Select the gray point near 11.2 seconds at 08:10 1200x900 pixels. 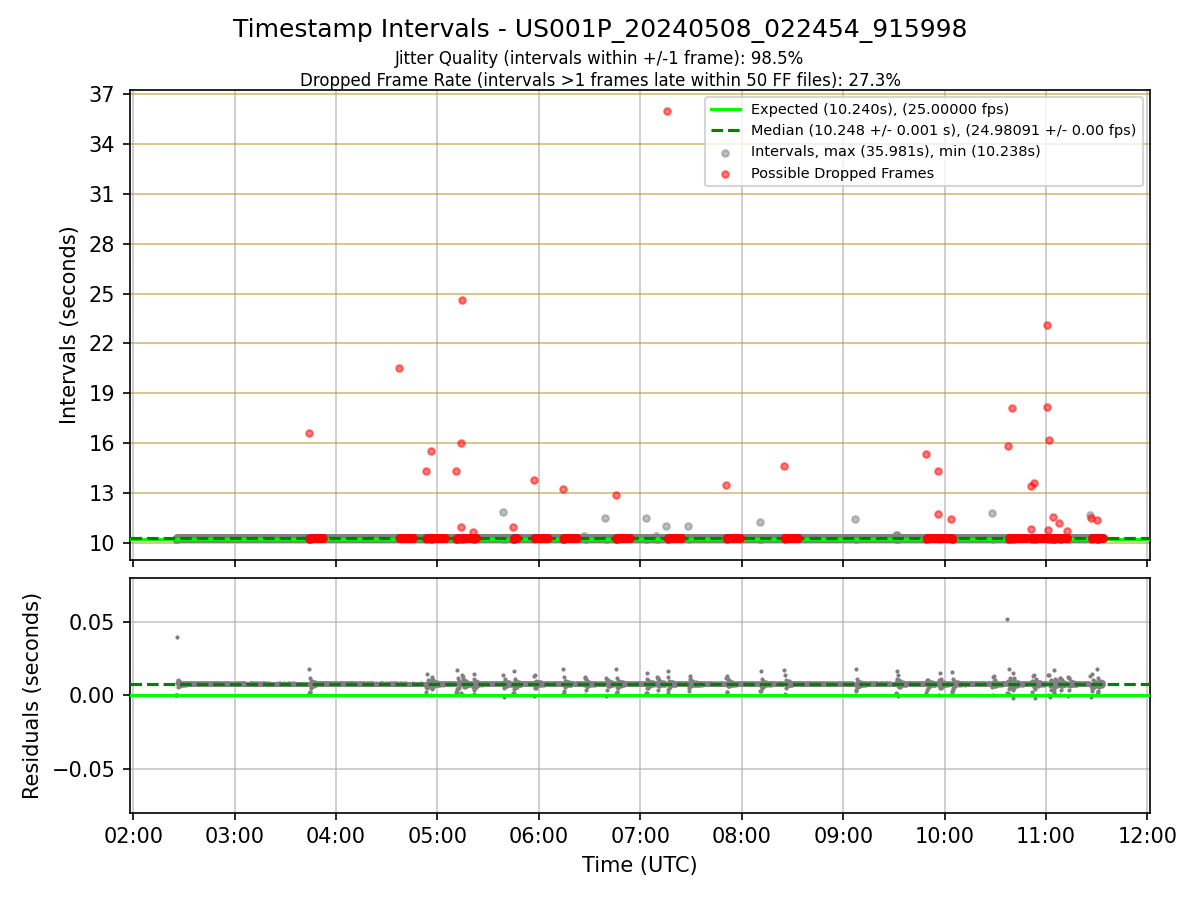tap(760, 522)
